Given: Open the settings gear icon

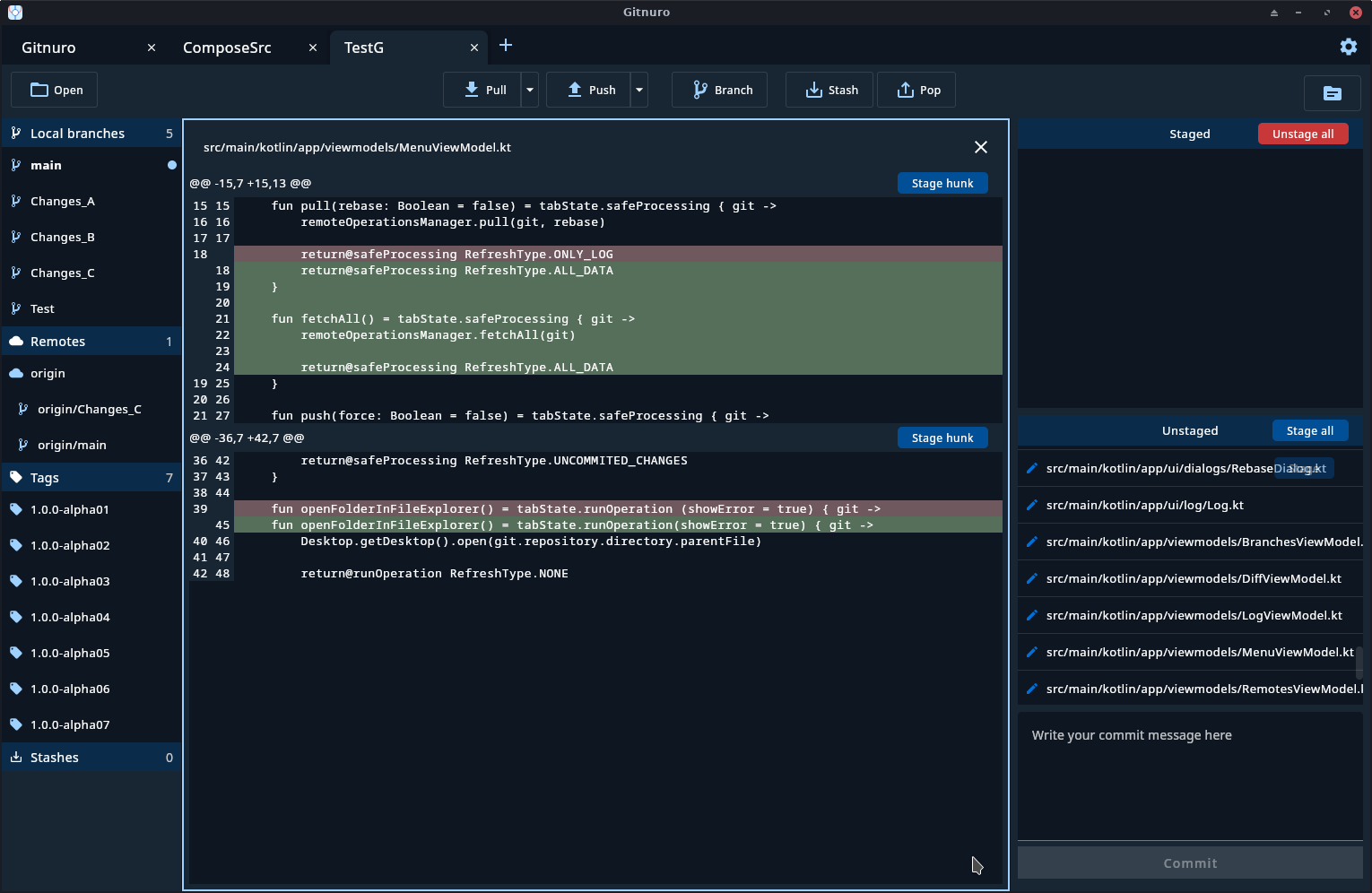Looking at the screenshot, I should point(1348,47).
